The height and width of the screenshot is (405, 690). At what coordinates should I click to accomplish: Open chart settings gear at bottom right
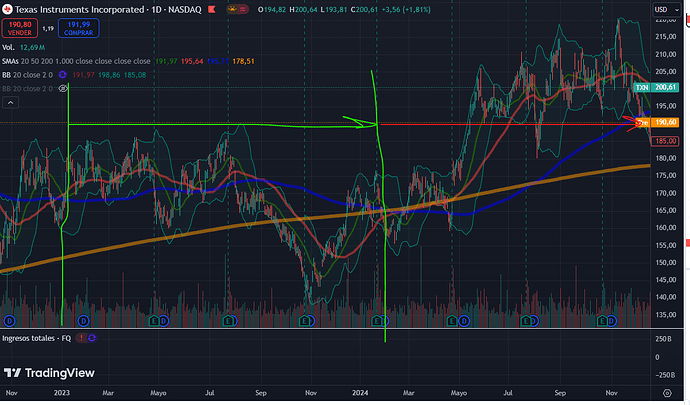[x=668, y=393]
